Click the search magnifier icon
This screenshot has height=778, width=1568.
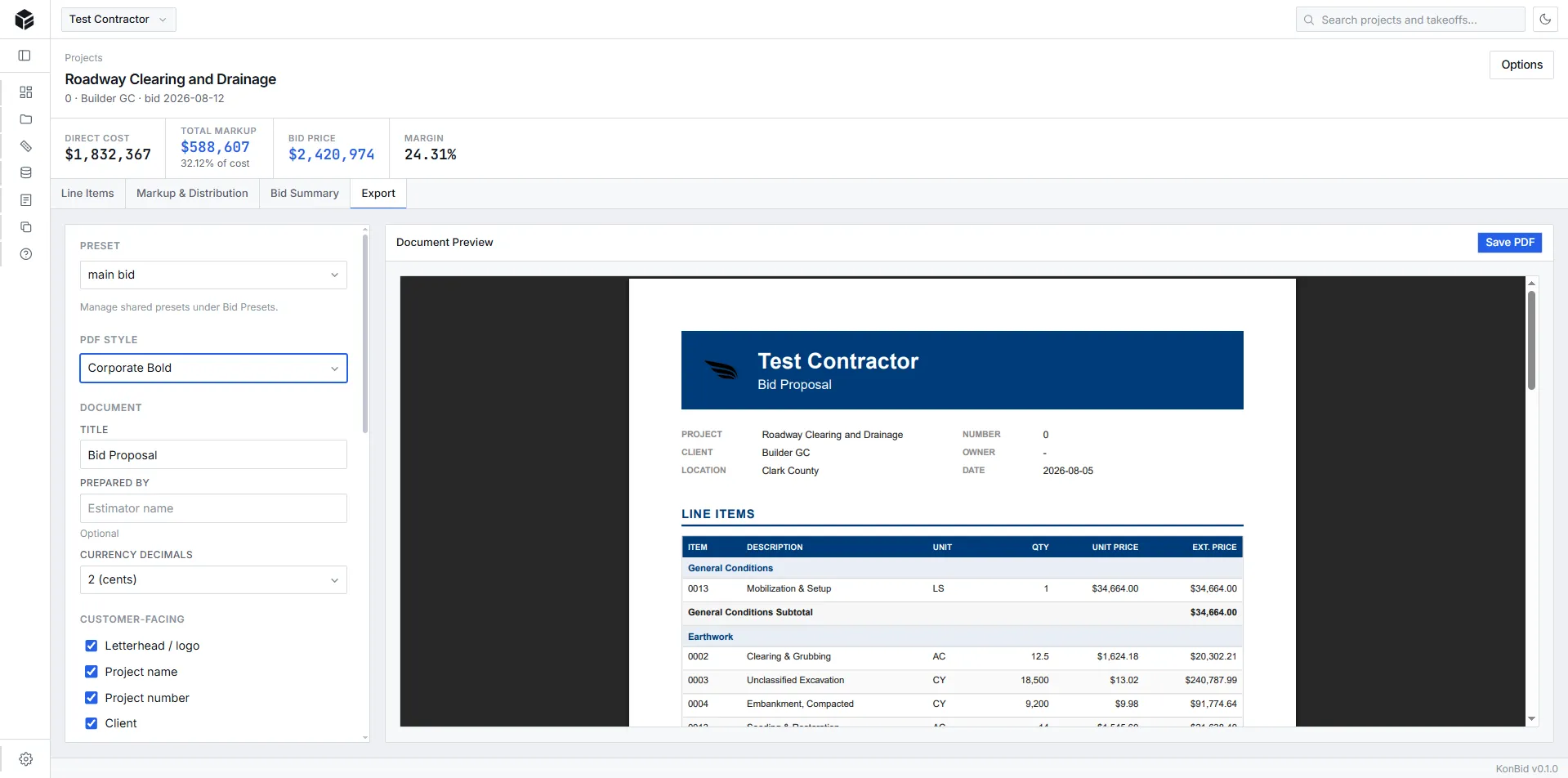click(1309, 20)
